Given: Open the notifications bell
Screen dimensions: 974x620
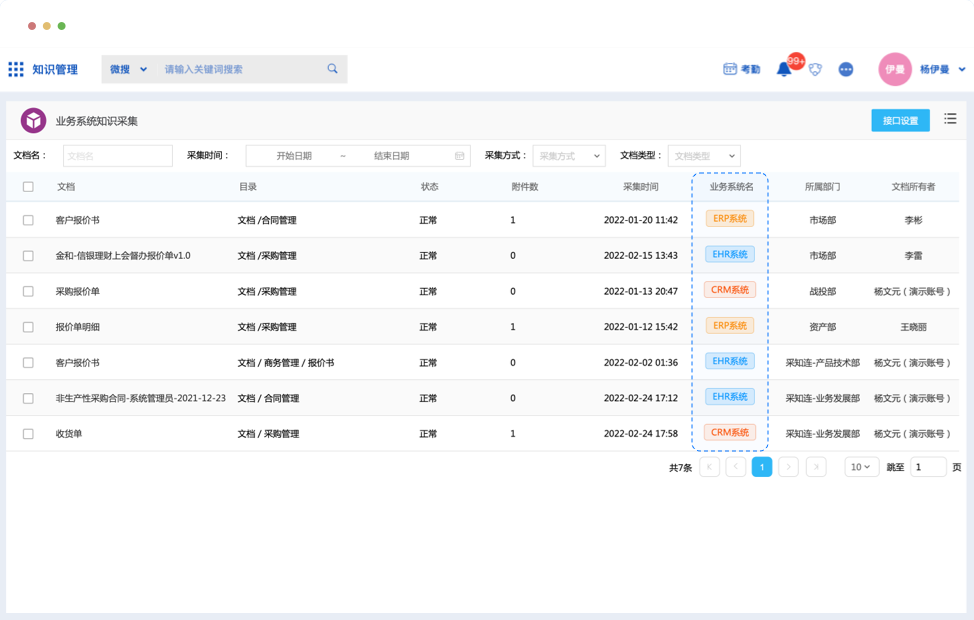Looking at the screenshot, I should tap(784, 69).
